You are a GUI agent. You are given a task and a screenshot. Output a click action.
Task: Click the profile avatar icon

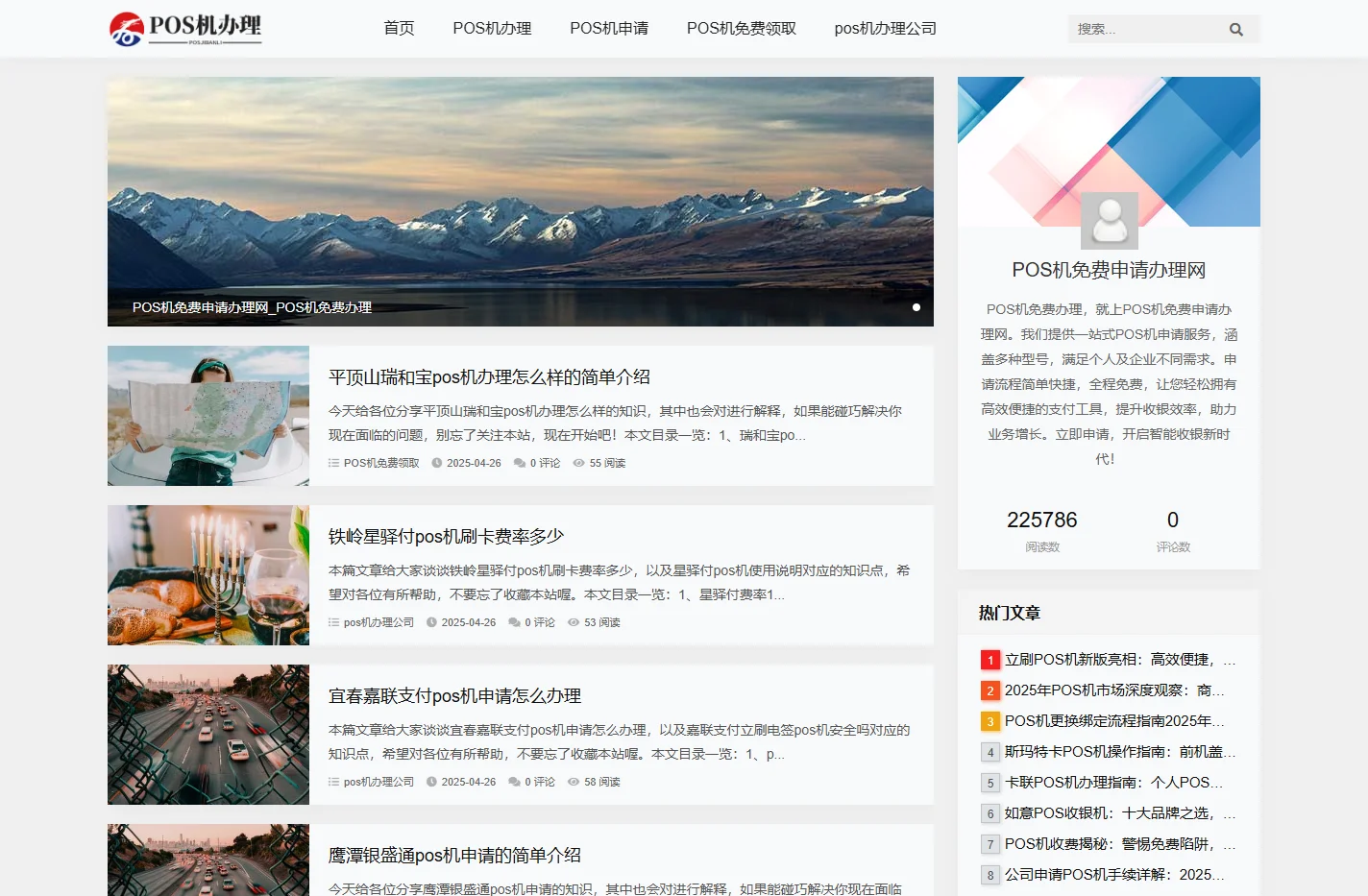[1110, 221]
